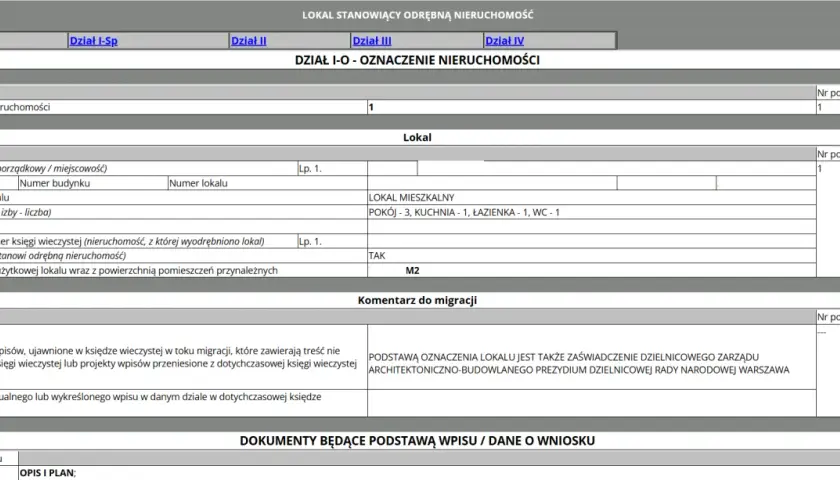Select the heading DZIAŁ I-O - OZNACZENIE NIERUCHOMOŚCI
This screenshot has height=480, width=840.
pyautogui.click(x=417, y=60)
